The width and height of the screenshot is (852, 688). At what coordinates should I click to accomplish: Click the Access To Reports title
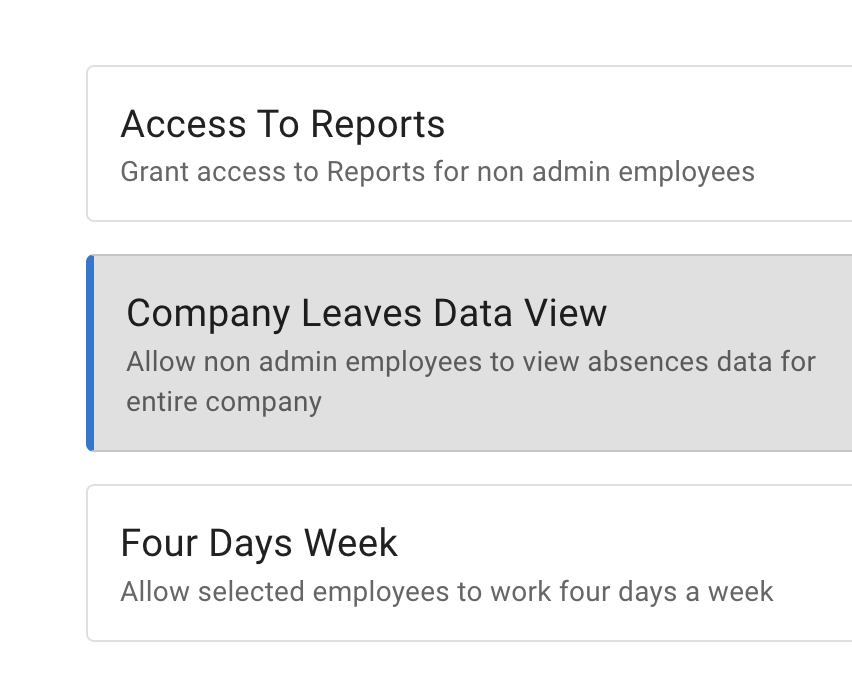pos(282,124)
